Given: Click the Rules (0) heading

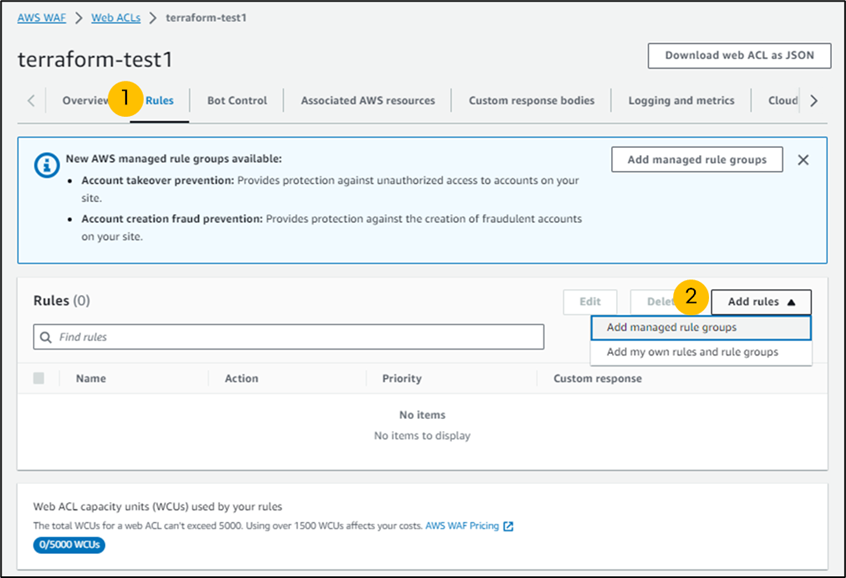Looking at the screenshot, I should (x=62, y=301).
